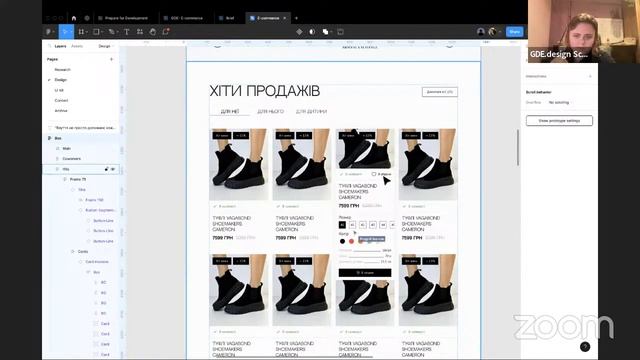Open the Figma main menu icon
This screenshot has height=360, width=640.
[x=48, y=31]
